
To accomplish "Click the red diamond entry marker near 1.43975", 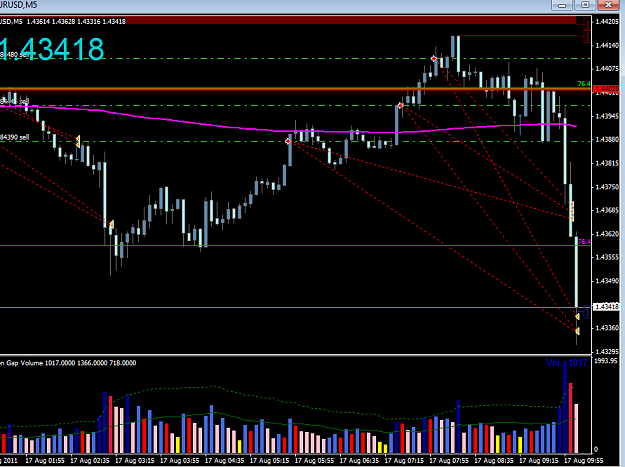I will tap(401, 106).
